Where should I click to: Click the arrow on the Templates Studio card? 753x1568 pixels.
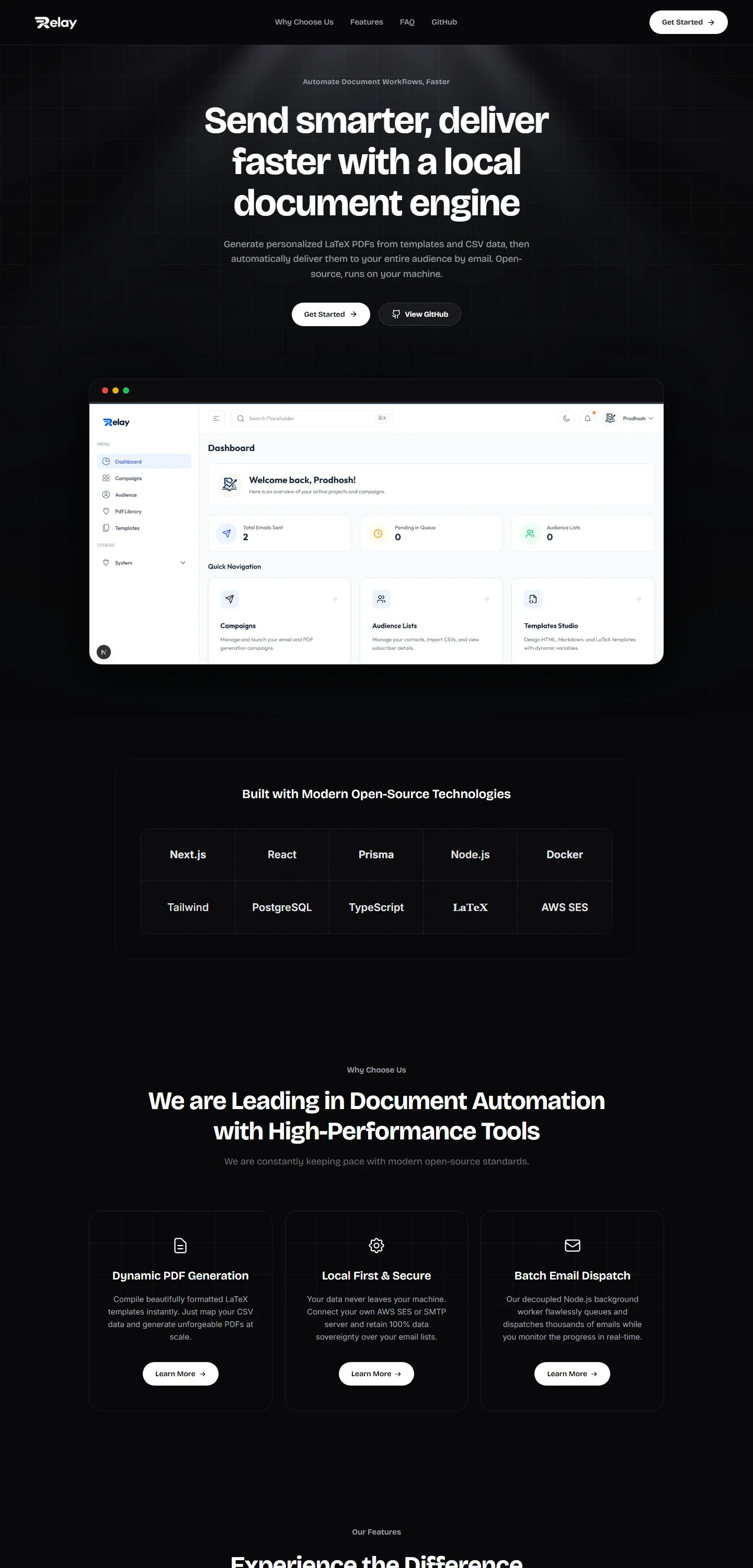(x=638, y=599)
